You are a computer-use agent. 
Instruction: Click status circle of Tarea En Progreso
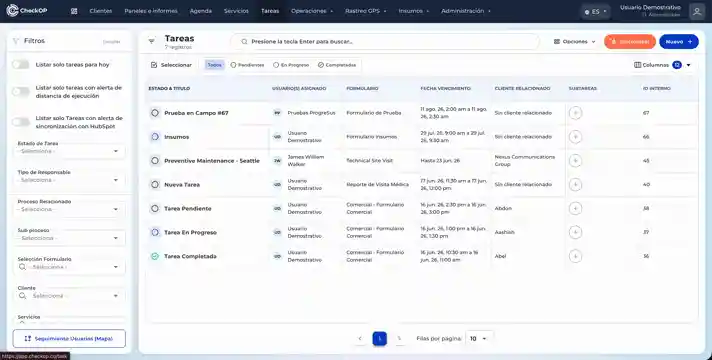tap(155, 232)
